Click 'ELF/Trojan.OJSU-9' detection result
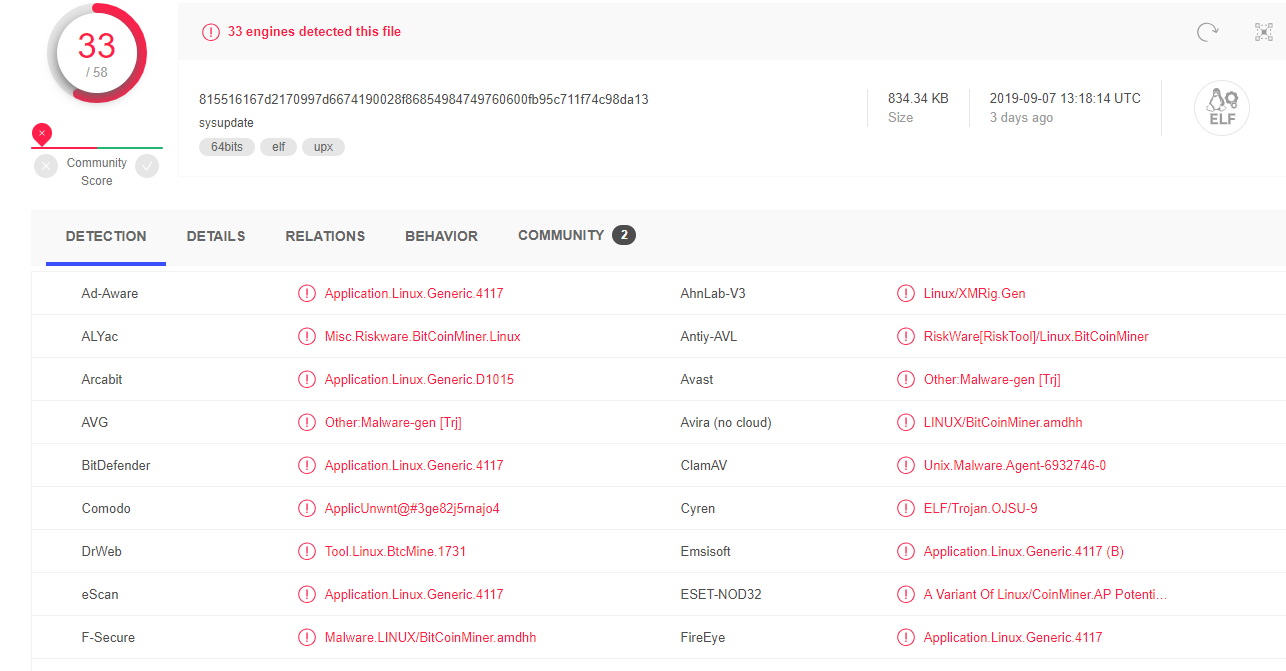This screenshot has height=671, width=1286. (x=981, y=509)
